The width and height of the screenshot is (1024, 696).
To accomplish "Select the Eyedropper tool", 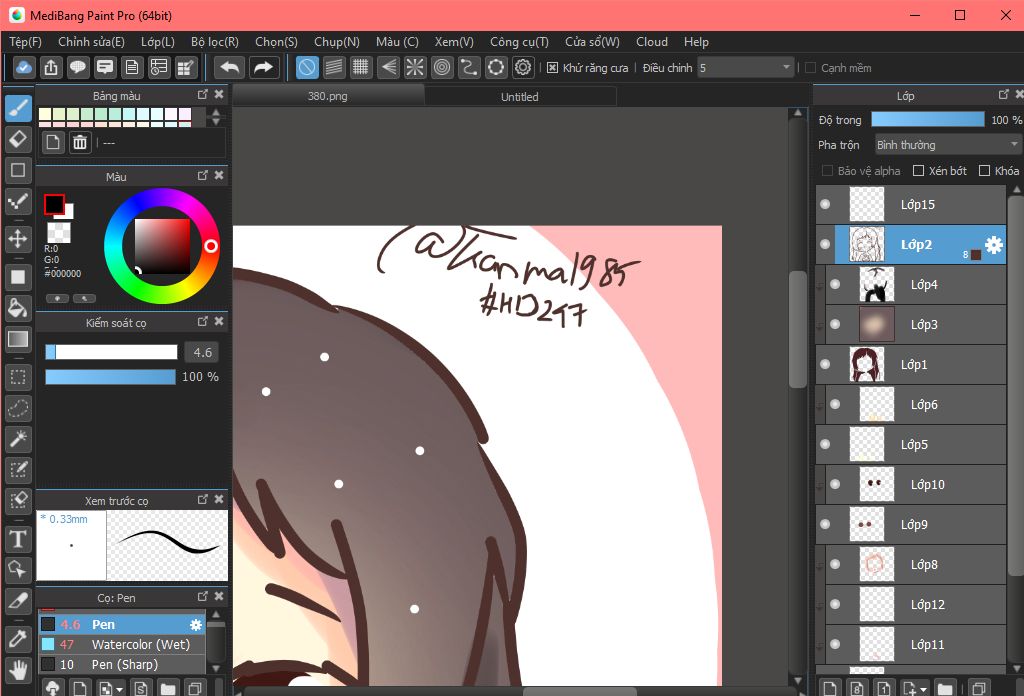I will [x=18, y=639].
